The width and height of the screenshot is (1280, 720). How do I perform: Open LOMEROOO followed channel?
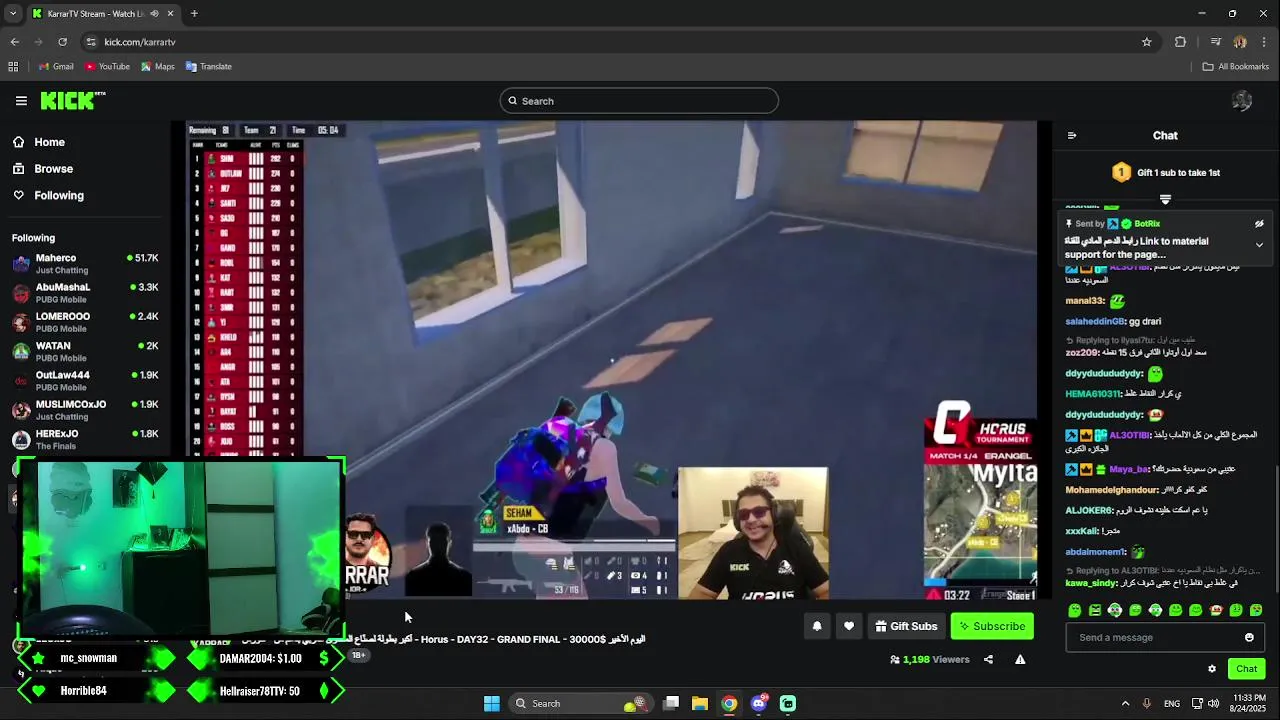tap(85, 322)
